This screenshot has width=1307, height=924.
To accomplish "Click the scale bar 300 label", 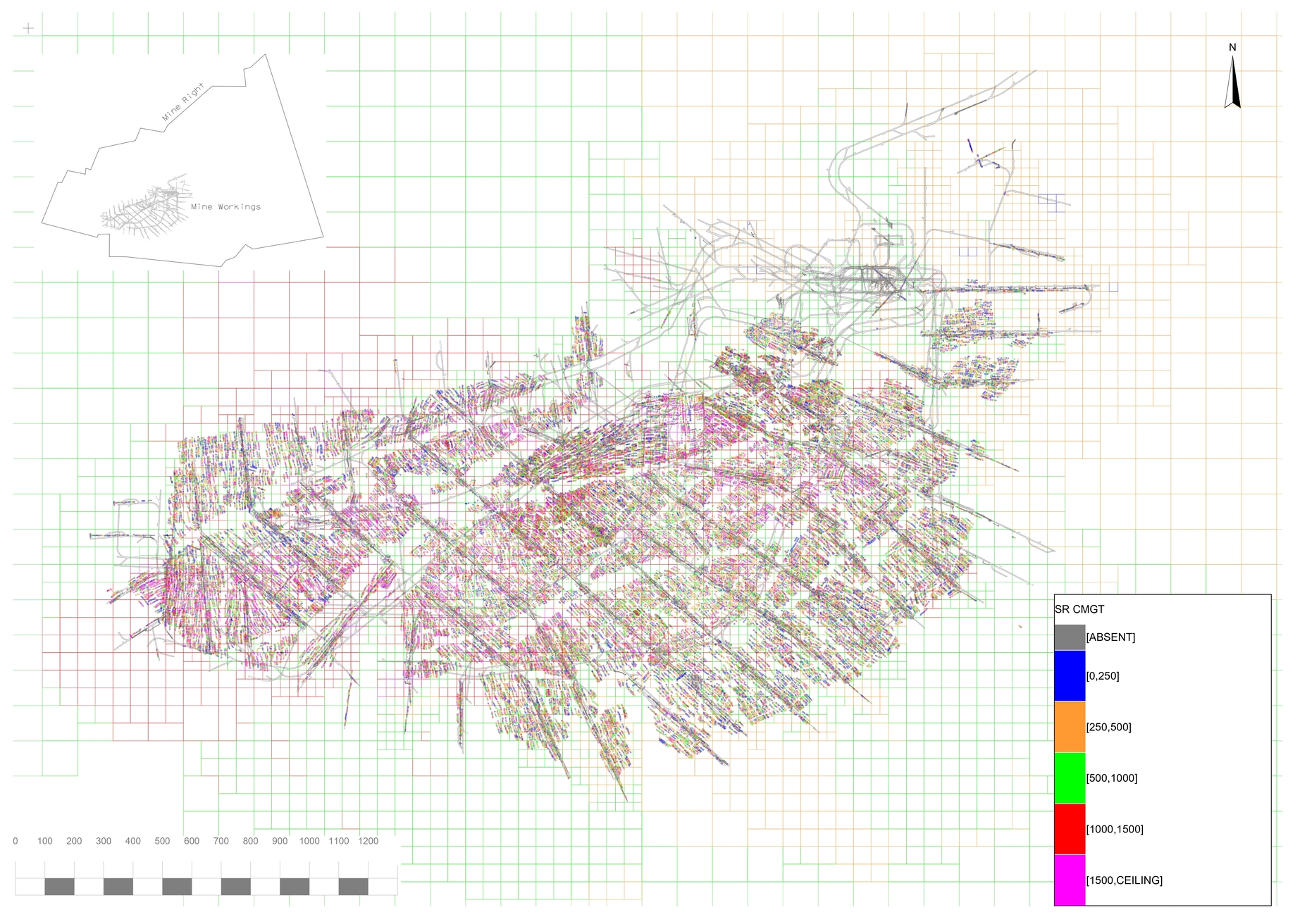I will point(104,841).
